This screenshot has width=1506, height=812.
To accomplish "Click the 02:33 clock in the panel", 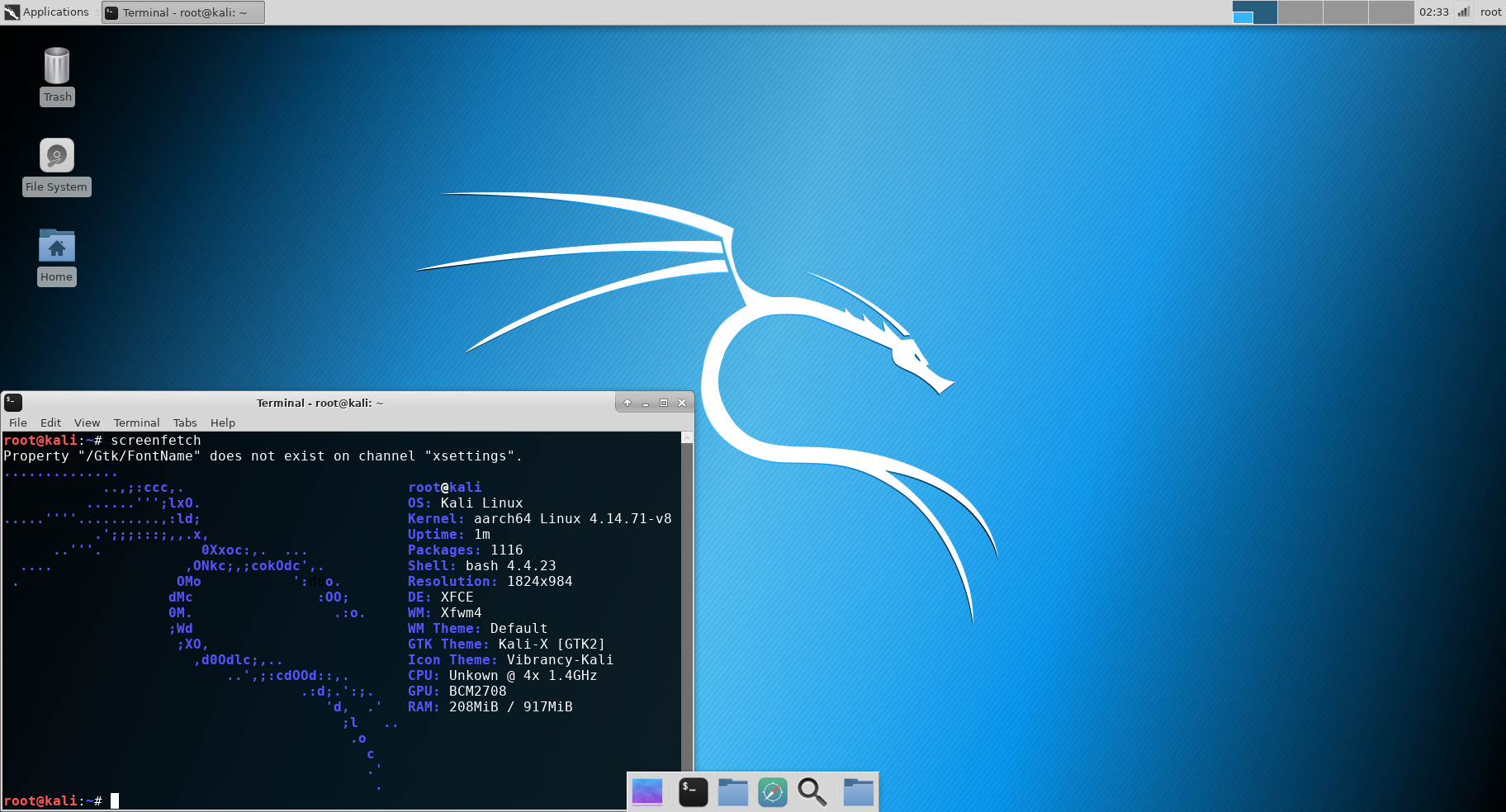I will [1434, 12].
